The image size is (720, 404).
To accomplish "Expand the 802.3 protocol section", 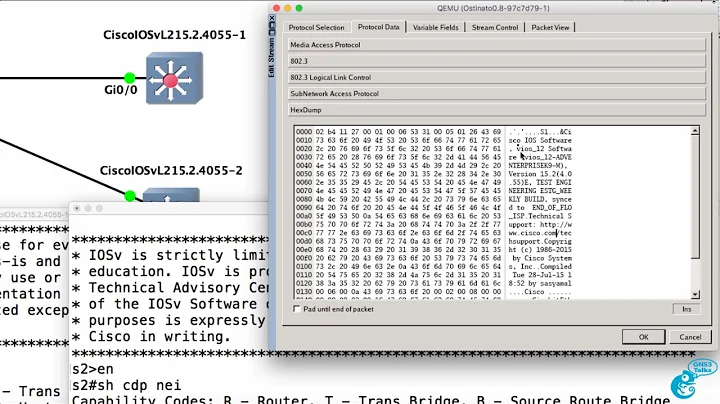I will [496, 61].
